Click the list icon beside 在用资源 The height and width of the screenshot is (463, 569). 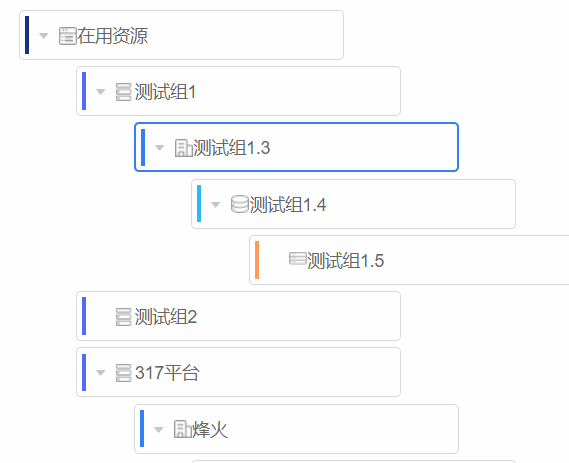[67, 36]
